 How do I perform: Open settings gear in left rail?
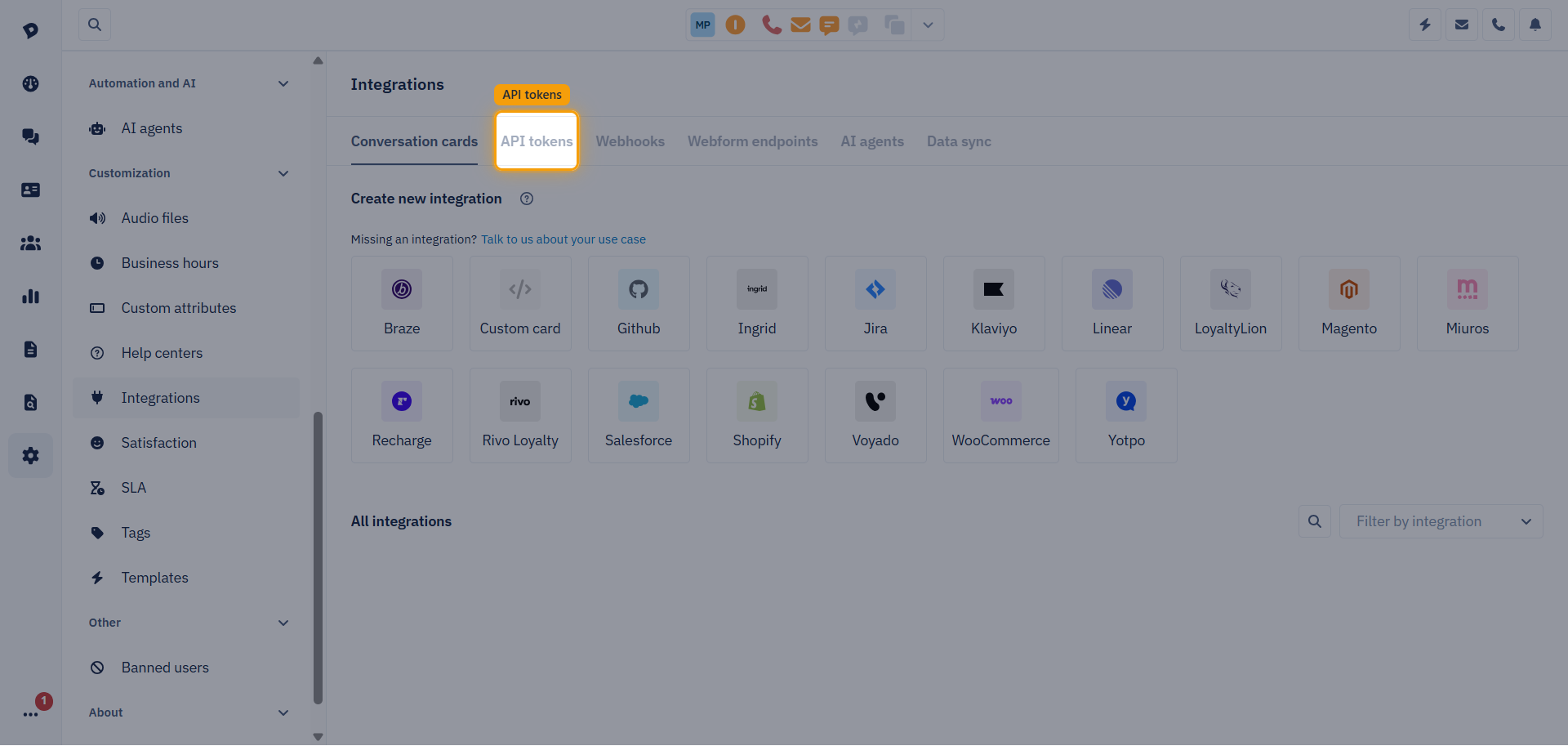31,455
